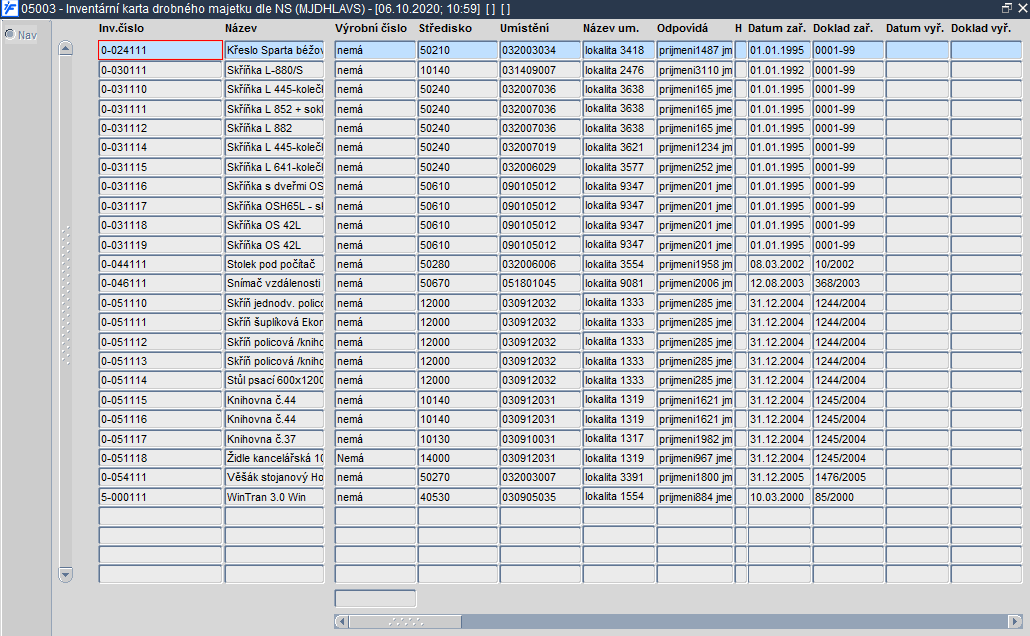
Task: Click Středisko cell 50210
Action: pos(457,50)
